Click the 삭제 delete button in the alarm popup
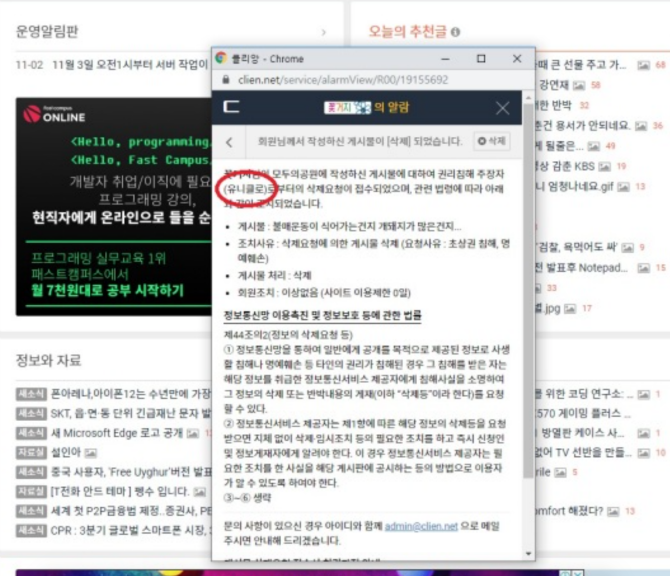 [x=492, y=141]
